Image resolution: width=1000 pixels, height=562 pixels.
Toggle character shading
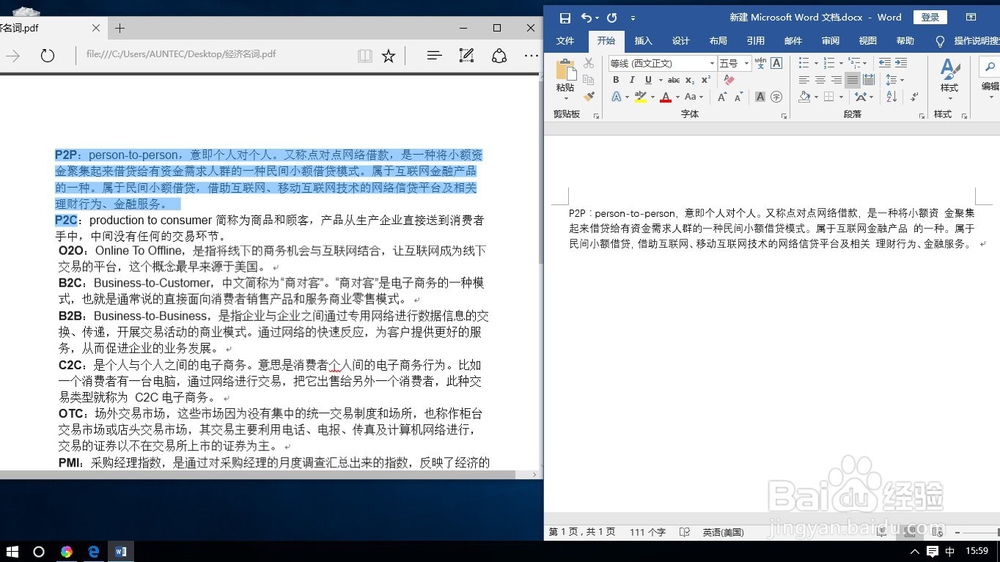pos(760,97)
